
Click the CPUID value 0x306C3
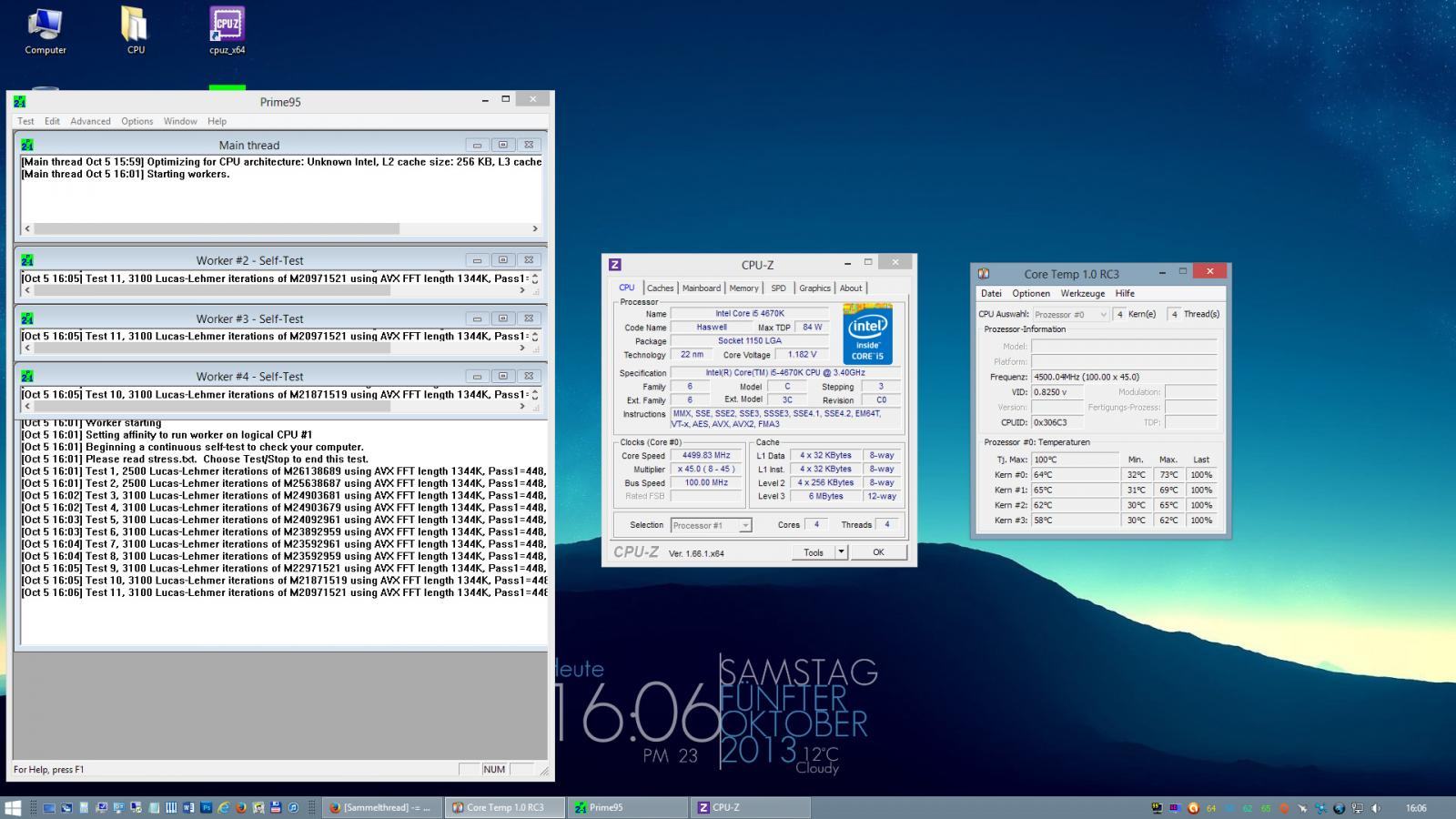tap(1057, 422)
